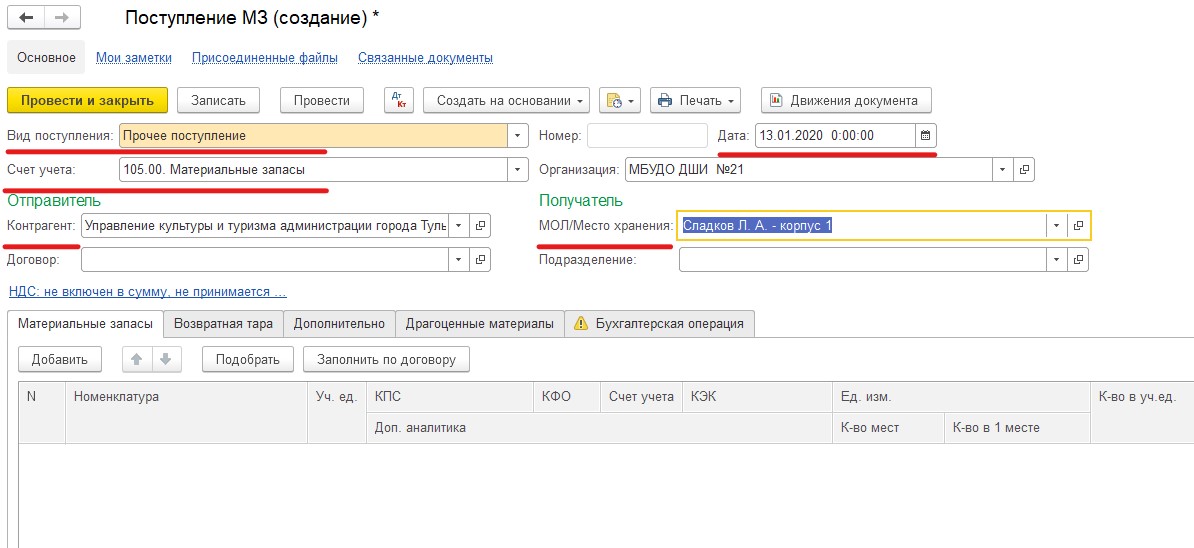Viewport: 1194px width, 548px height.
Task: Click the Провести и закрыть button
Action: click(87, 100)
